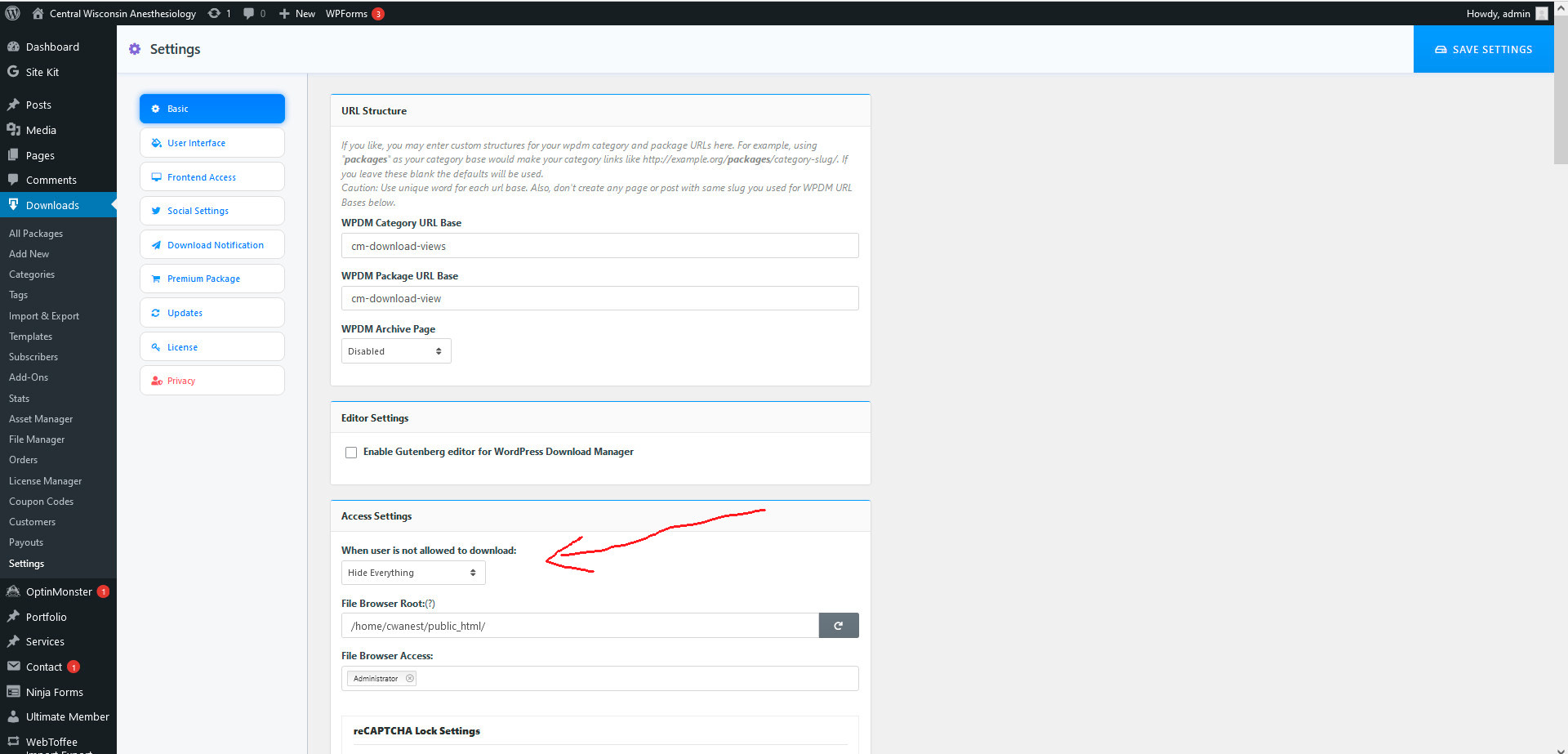Click the home icon beside site name

point(38,13)
